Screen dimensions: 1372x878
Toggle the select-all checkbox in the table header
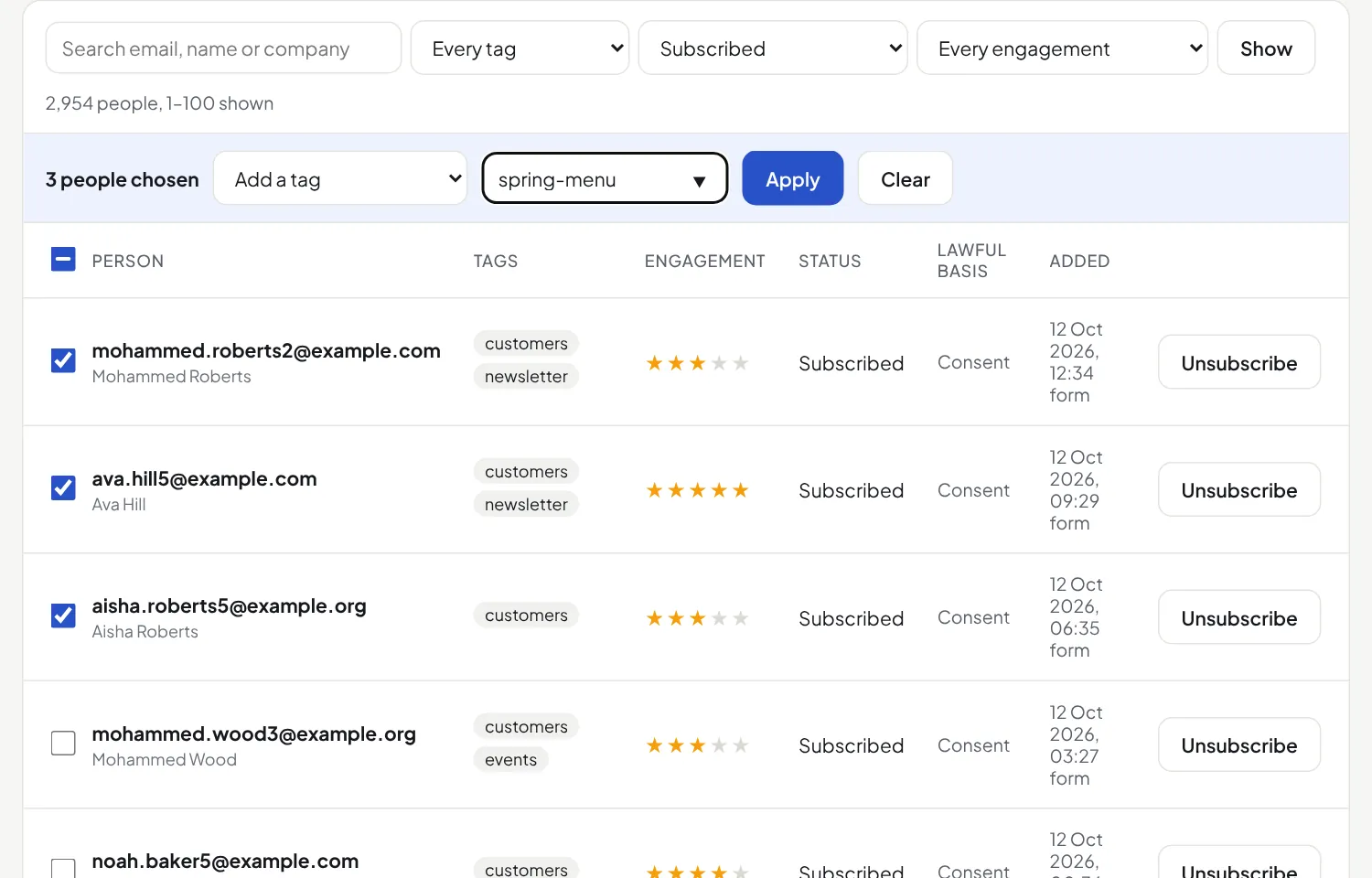(x=63, y=260)
